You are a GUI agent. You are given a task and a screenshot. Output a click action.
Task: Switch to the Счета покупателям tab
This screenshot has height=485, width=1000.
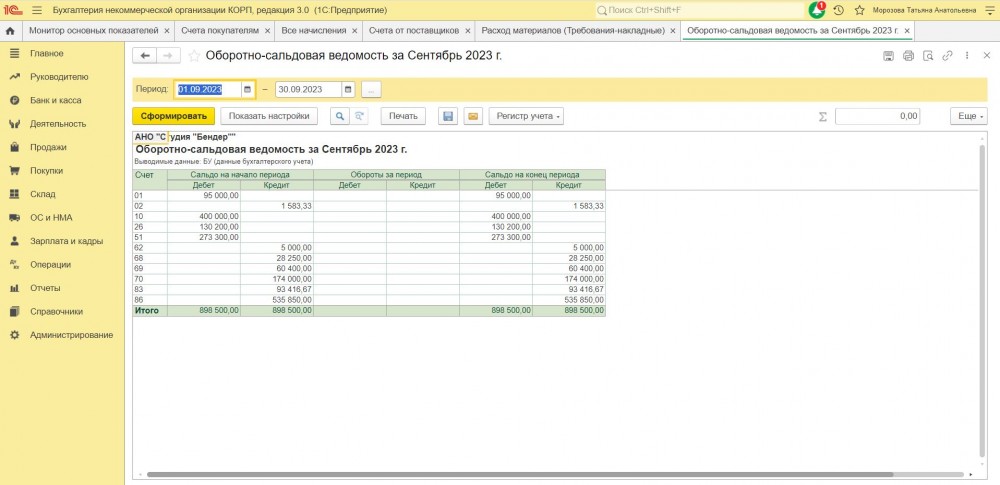pos(218,31)
